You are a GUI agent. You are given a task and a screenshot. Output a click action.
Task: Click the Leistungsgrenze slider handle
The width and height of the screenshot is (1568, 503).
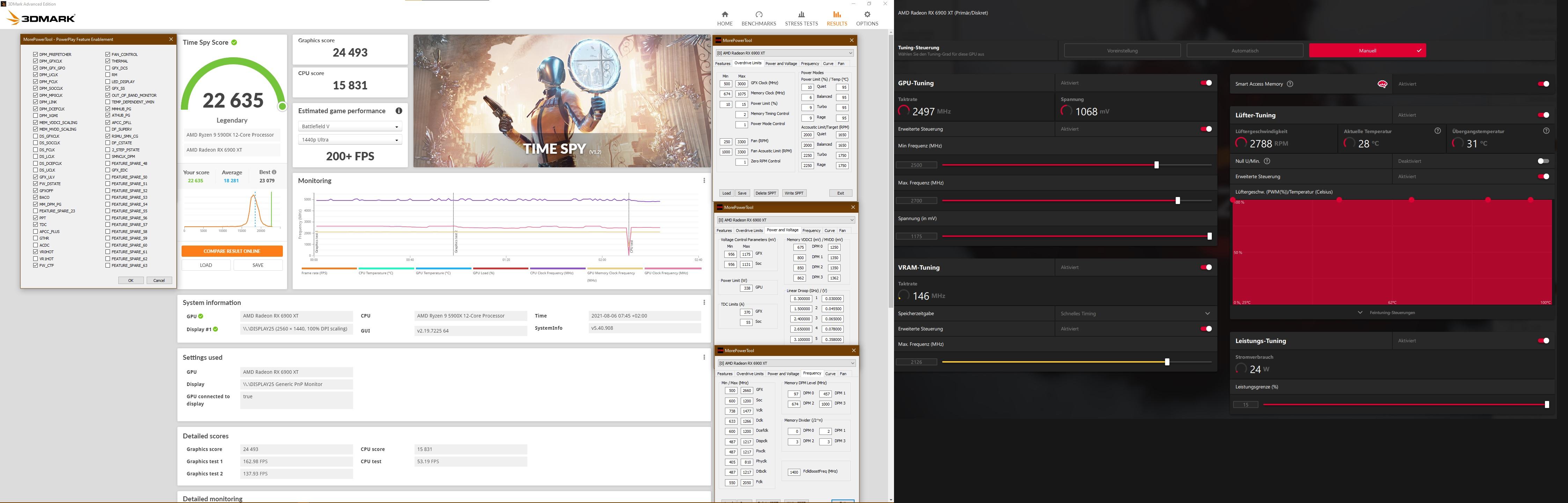coord(1547,404)
